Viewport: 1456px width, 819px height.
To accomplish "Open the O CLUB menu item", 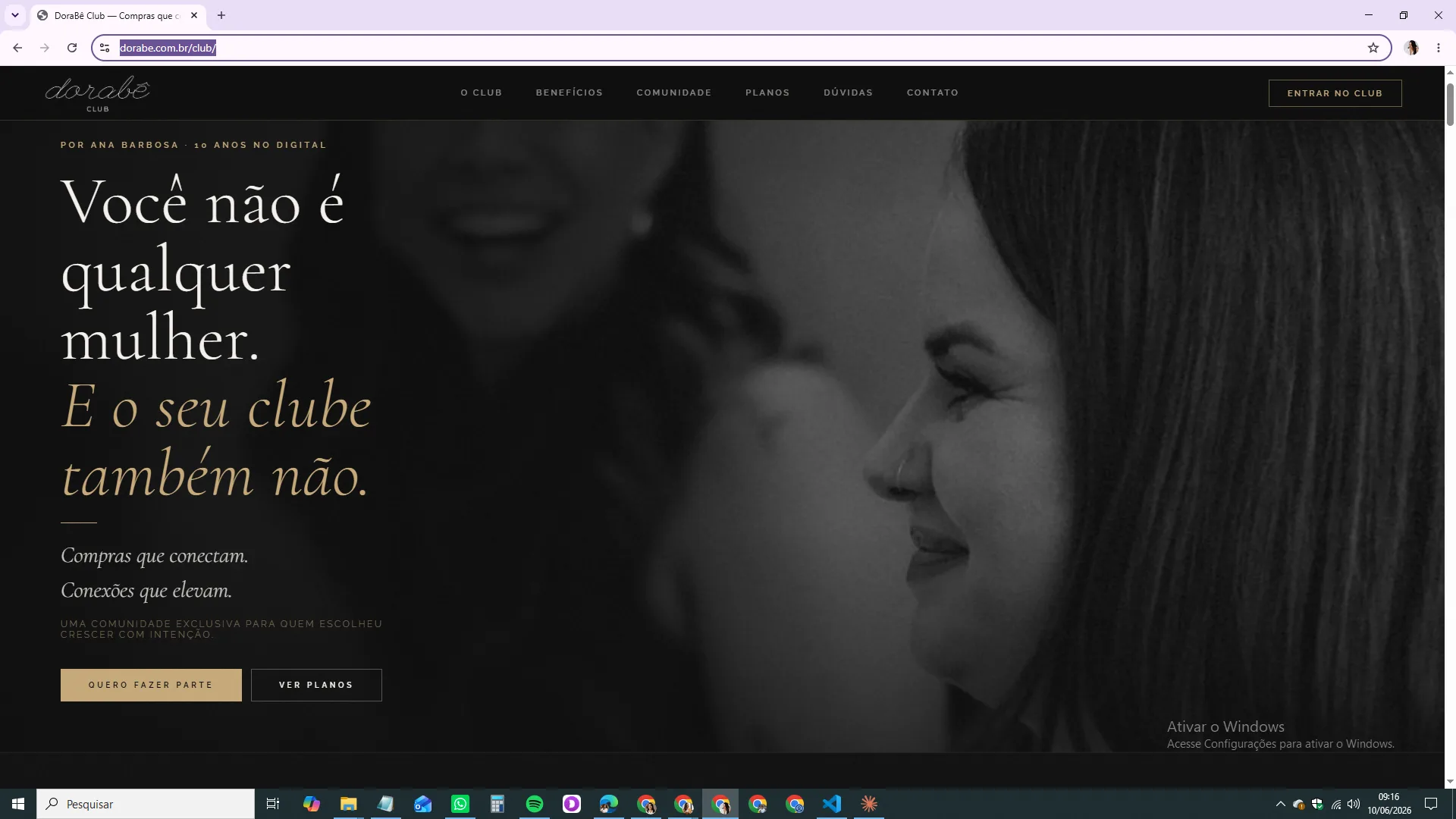I will point(482,93).
